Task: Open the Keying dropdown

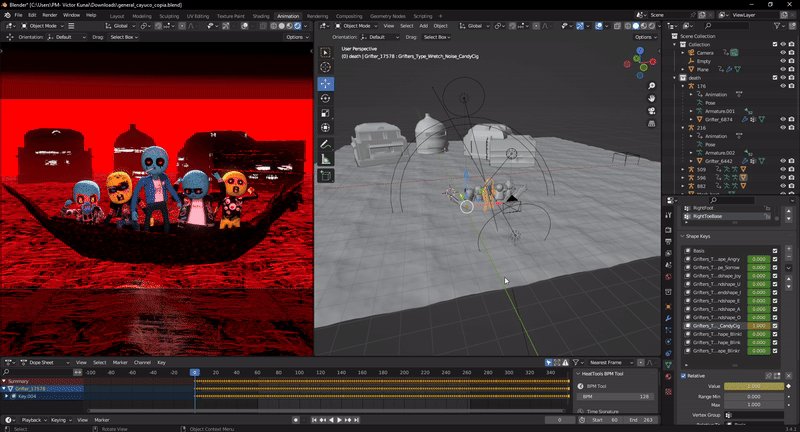Action: (x=61, y=420)
